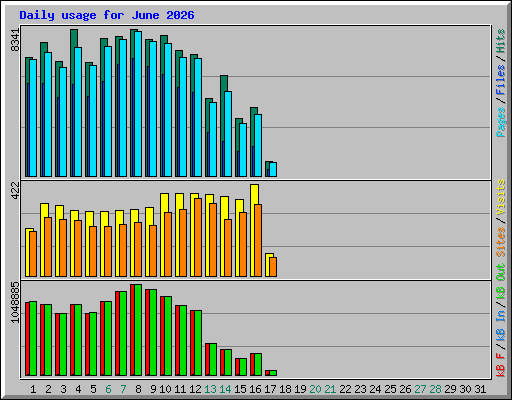Screen dimensions: 512x400
Task: Click the 1048885 y-axis value label
Action: [15, 302]
